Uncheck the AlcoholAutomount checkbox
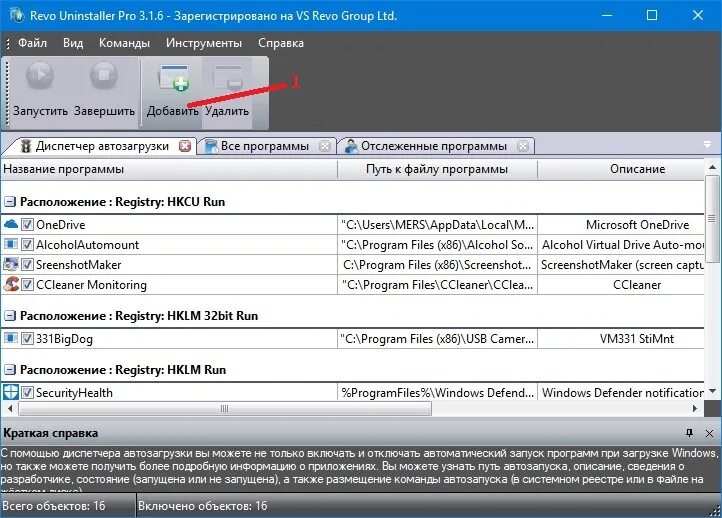This screenshot has width=722, height=518. click(x=27, y=244)
